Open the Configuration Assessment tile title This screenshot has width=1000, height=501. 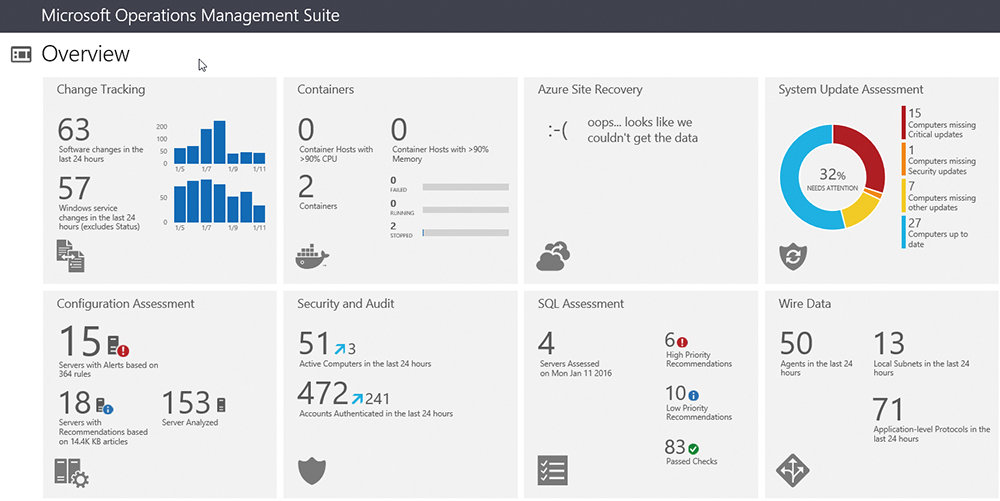[126, 304]
